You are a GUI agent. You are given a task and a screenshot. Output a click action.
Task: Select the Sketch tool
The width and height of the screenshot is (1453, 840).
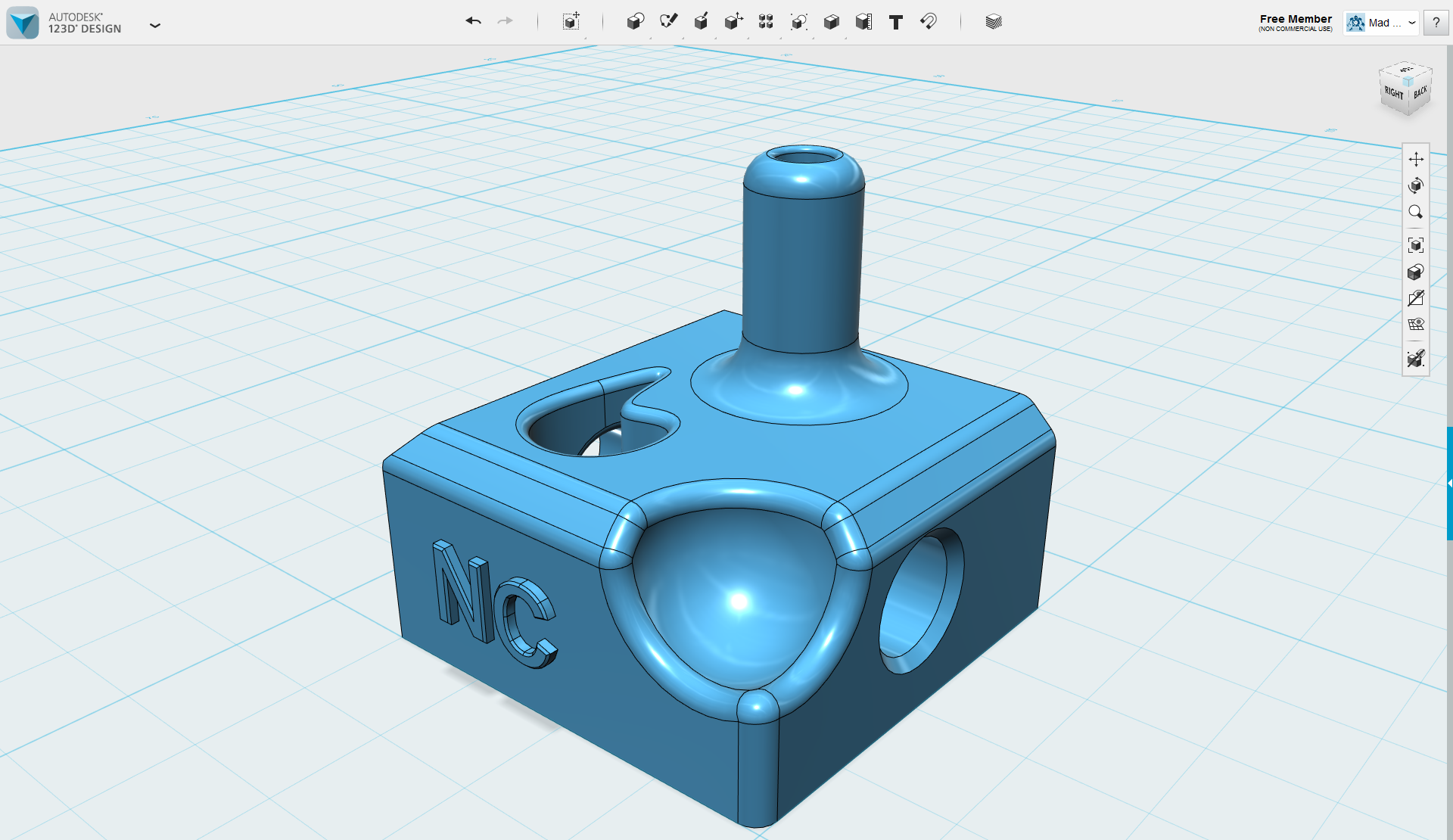click(x=668, y=21)
